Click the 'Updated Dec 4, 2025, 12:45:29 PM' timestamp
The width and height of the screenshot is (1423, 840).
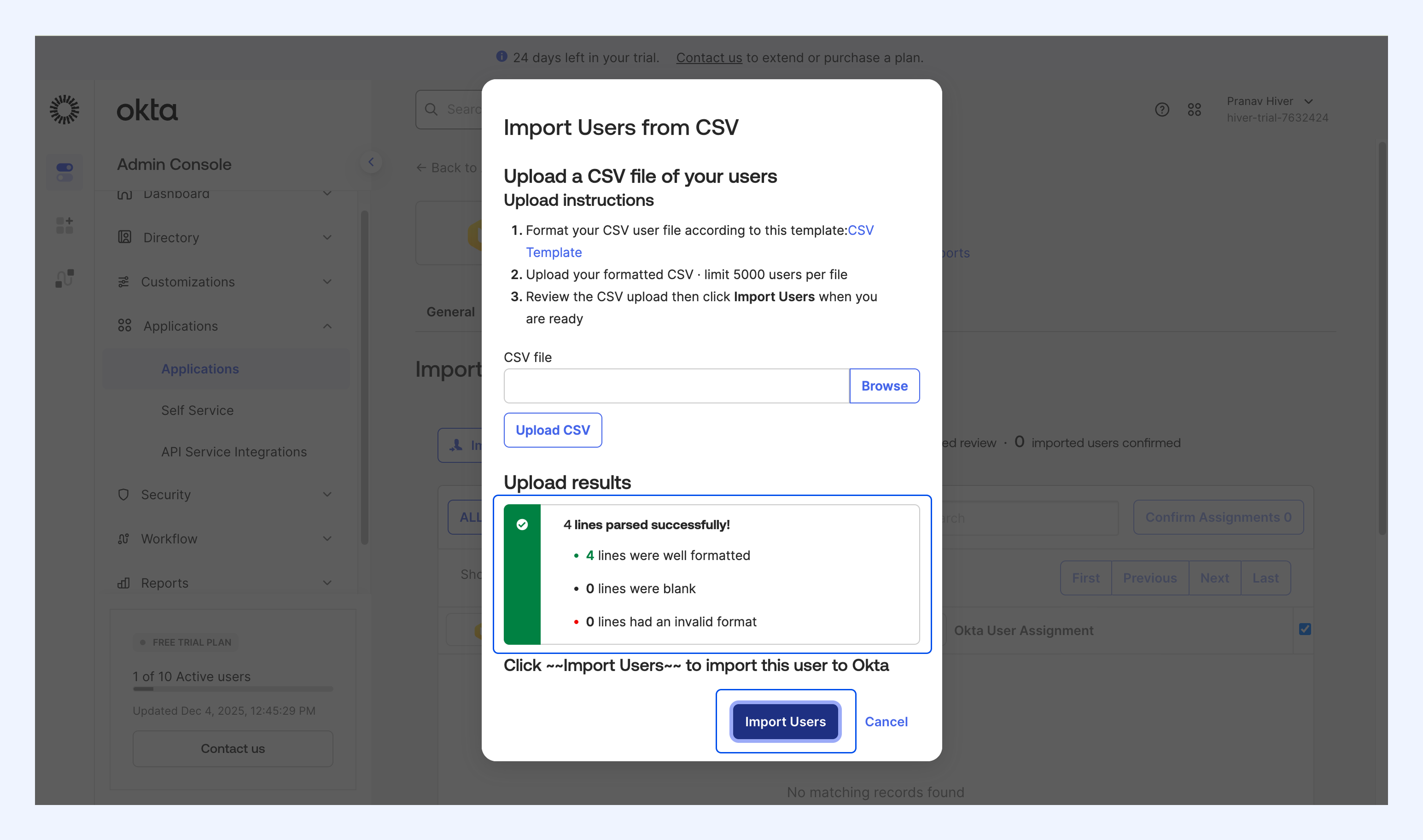click(224, 711)
